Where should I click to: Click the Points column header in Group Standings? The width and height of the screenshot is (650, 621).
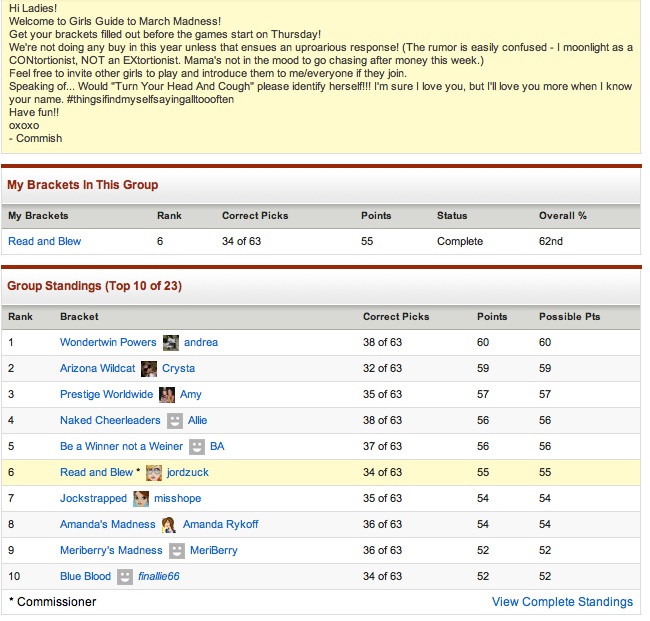[492, 316]
